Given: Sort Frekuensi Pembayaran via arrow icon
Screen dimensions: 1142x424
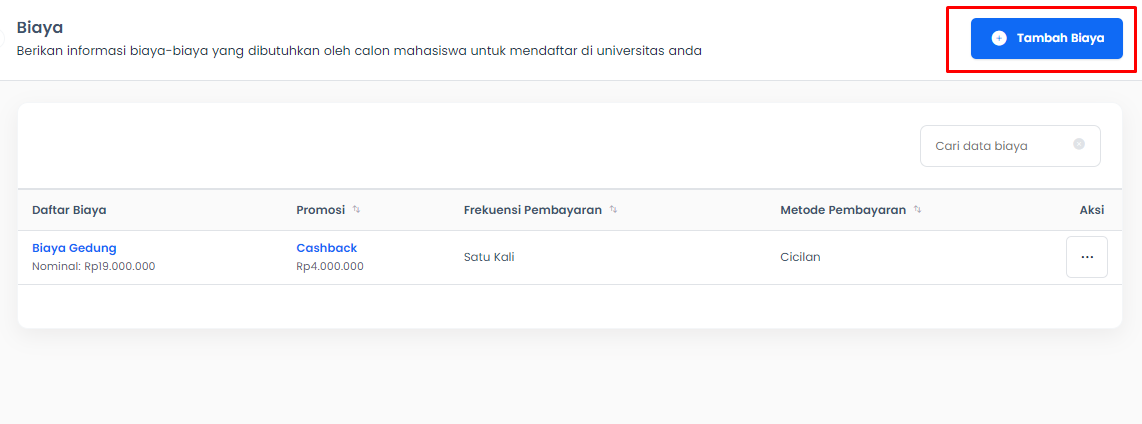Looking at the screenshot, I should click(613, 209).
